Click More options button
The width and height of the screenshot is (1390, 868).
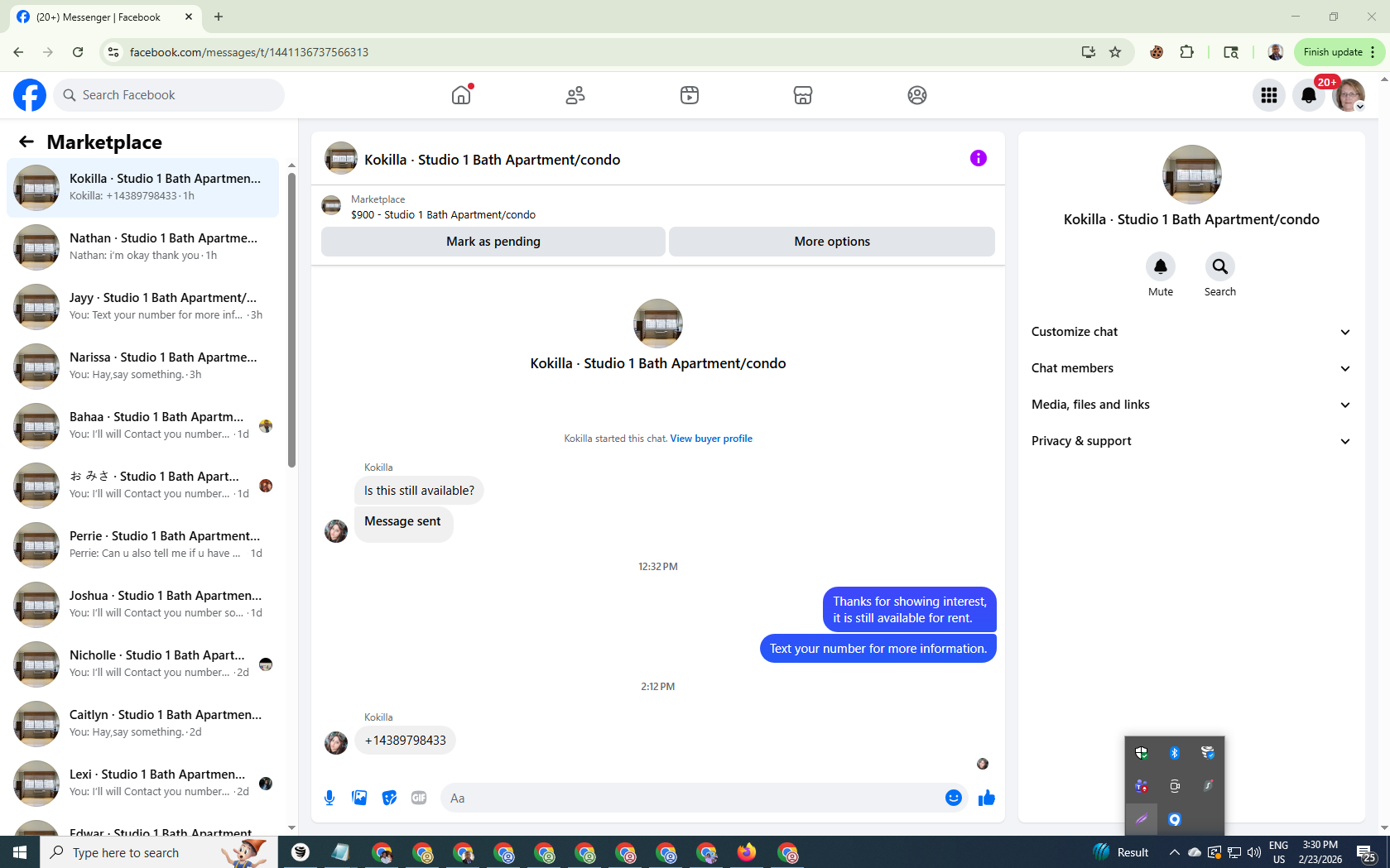coord(832,242)
